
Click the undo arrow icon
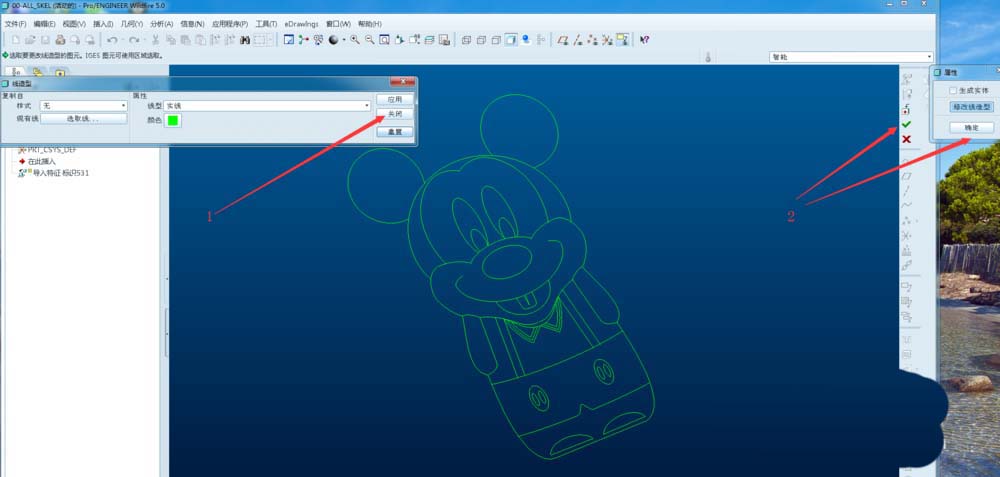pos(112,40)
